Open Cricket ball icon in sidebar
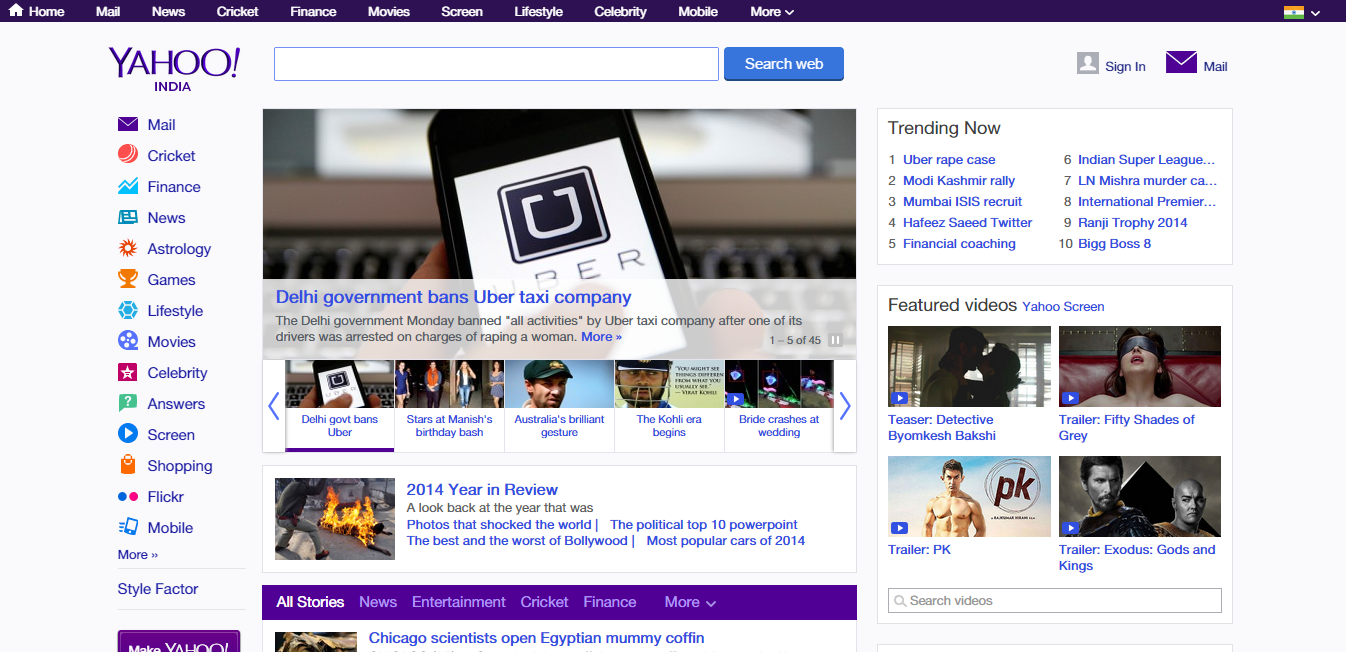Screen dimensions: 1346x652 (x=128, y=155)
